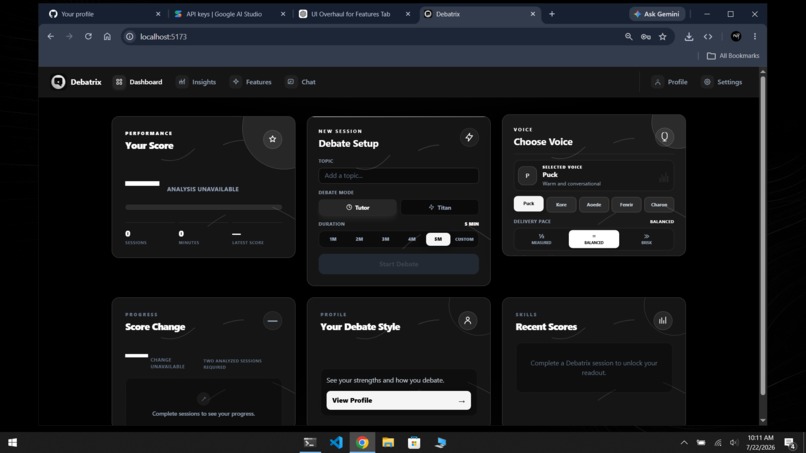Open the notification center icon
Image resolution: width=806 pixels, height=453 pixels.
point(790,443)
